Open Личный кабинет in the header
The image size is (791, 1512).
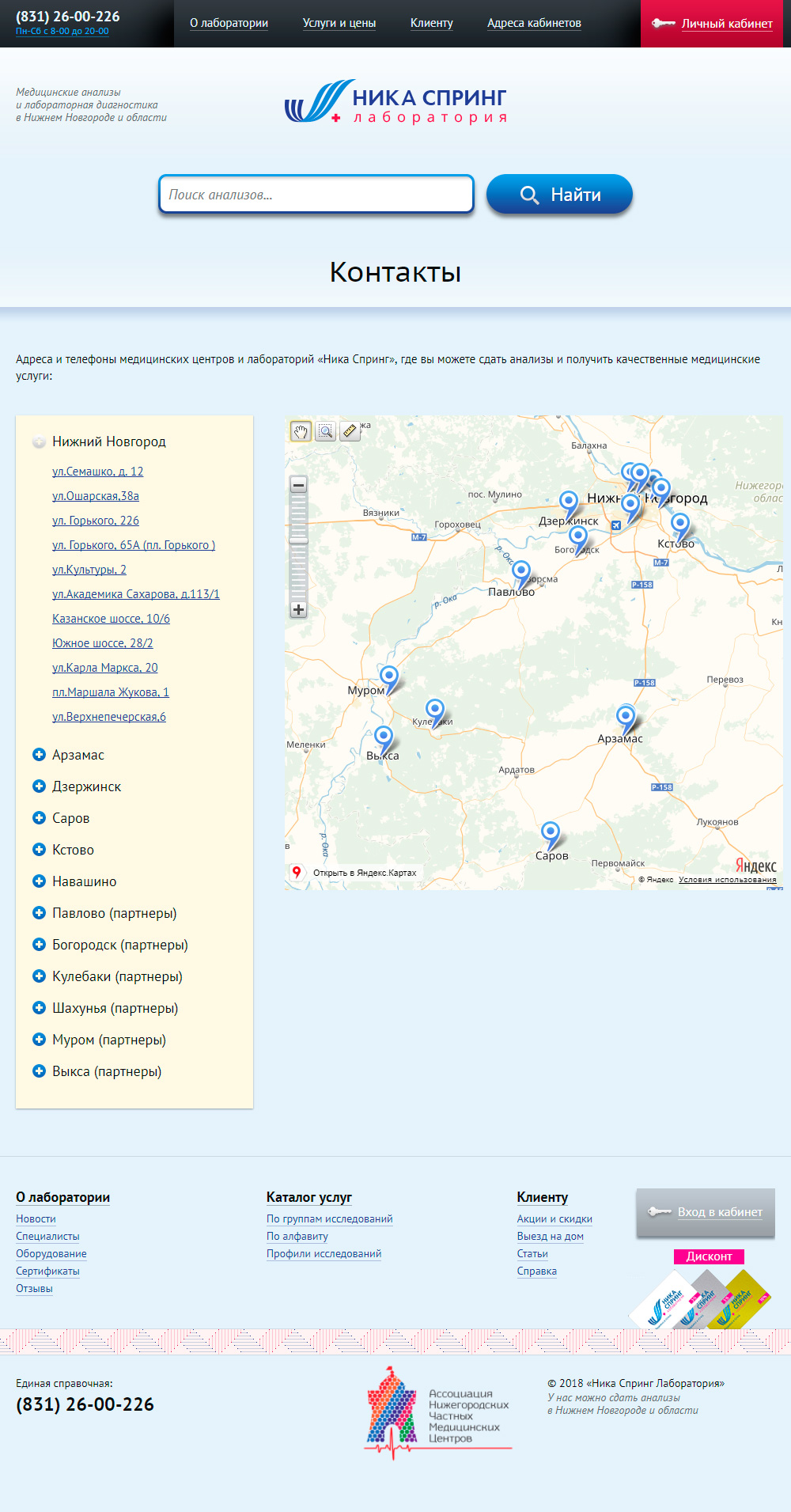(x=726, y=24)
